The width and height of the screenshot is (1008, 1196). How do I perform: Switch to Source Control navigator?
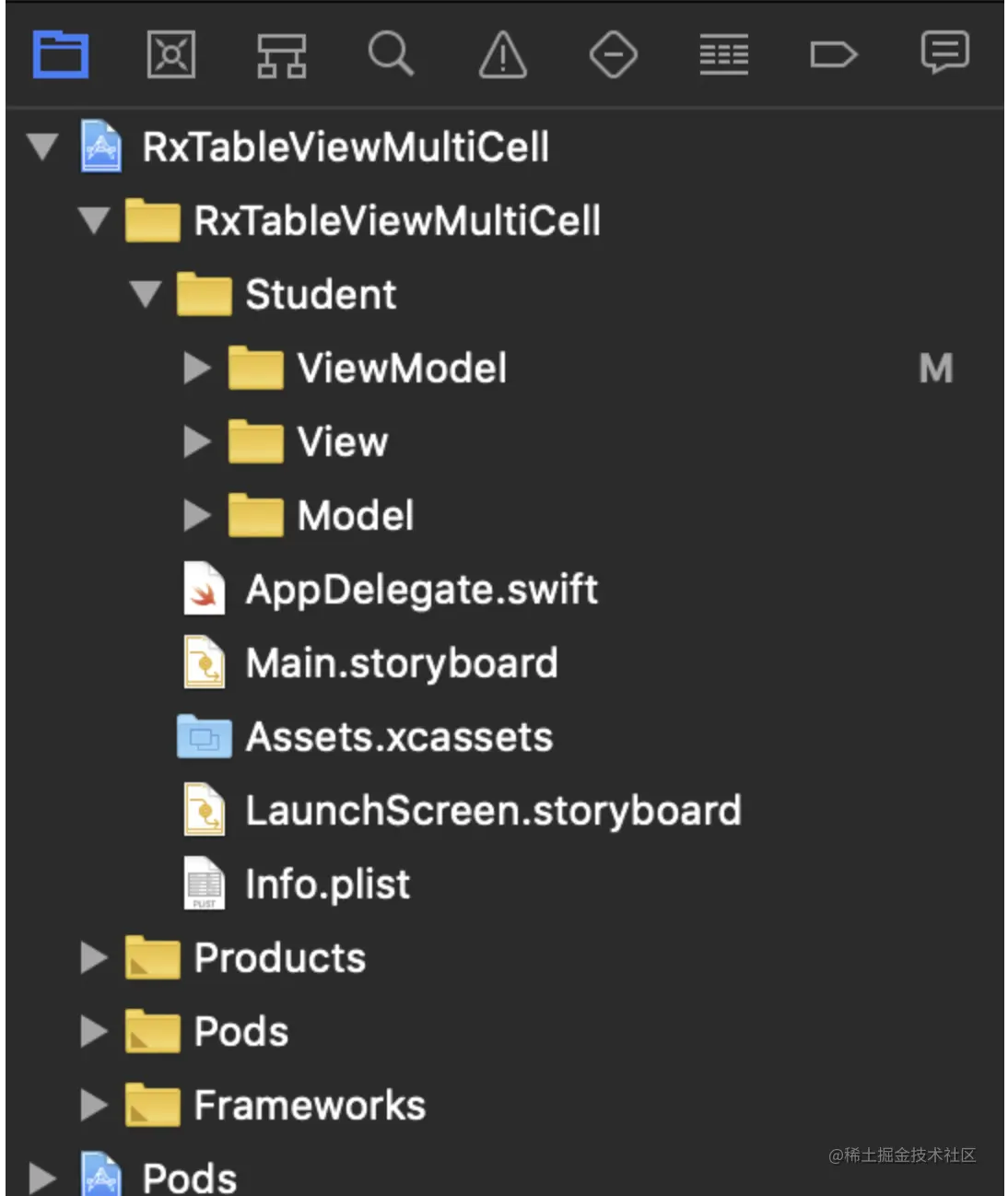point(171,54)
